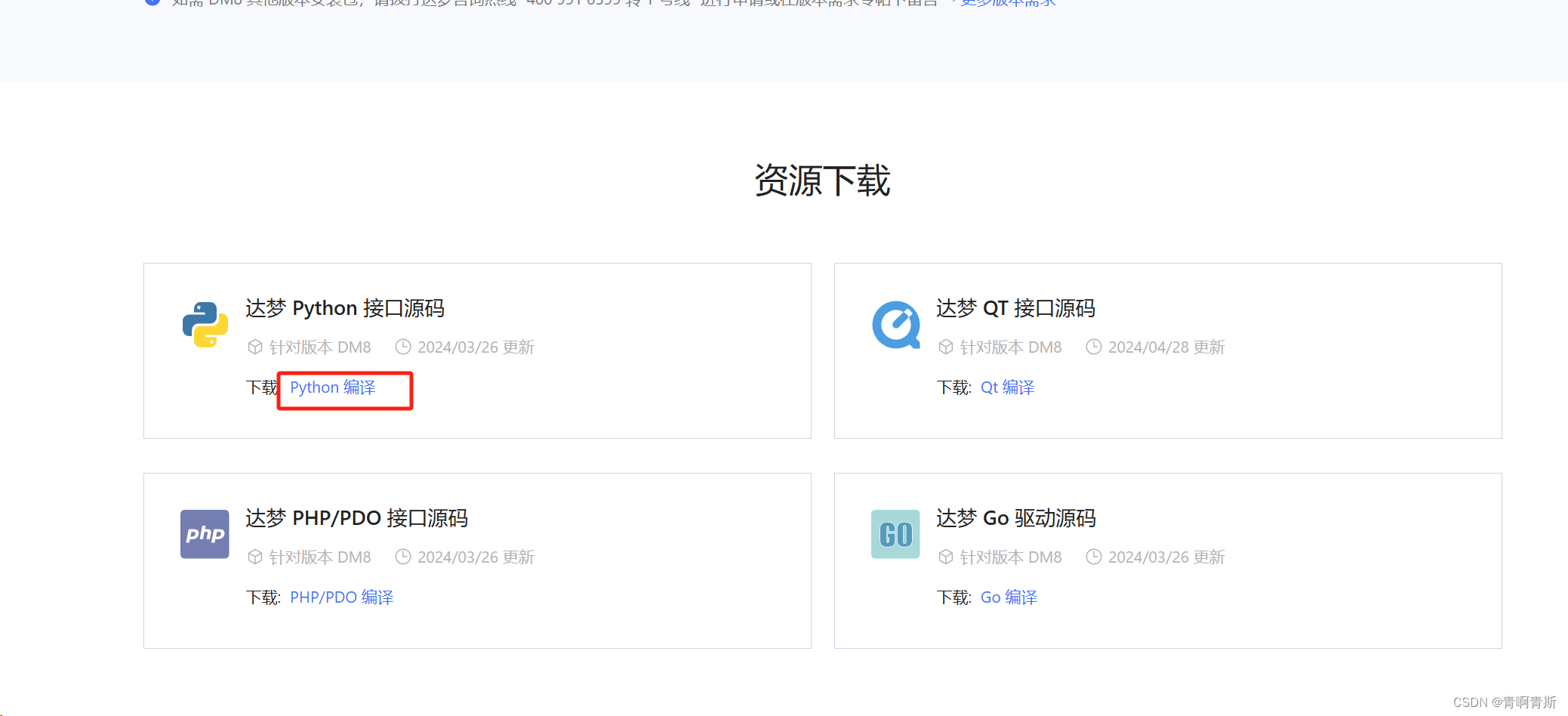1568x716 pixels.
Task: Open the Go 编译 download link
Action: click(1009, 597)
